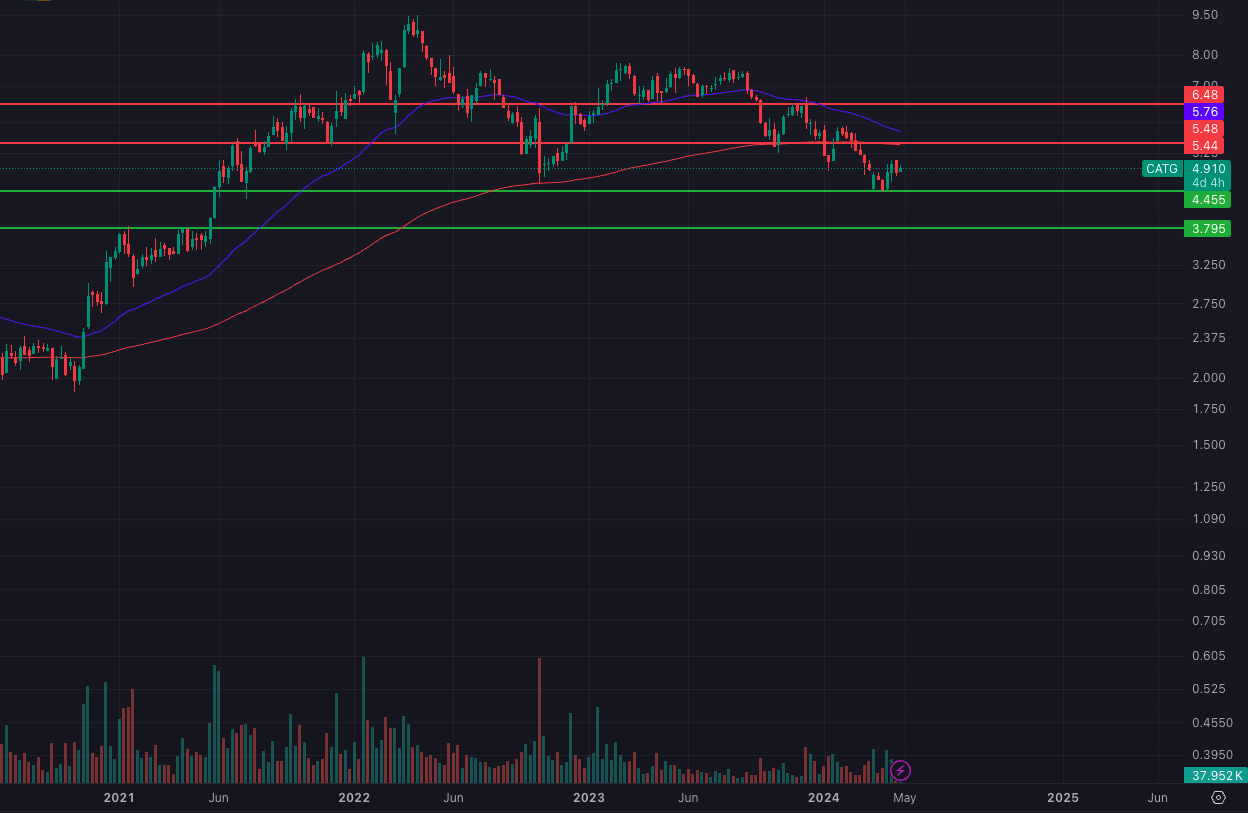Click the CATG symbol price label
The image size is (1248, 813).
(x=1161, y=169)
